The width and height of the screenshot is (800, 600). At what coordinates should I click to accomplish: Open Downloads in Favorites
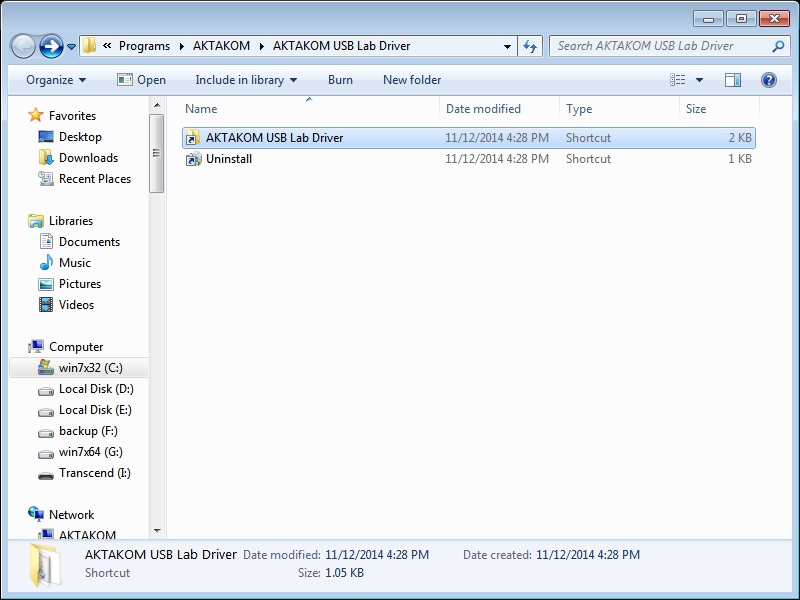88,158
